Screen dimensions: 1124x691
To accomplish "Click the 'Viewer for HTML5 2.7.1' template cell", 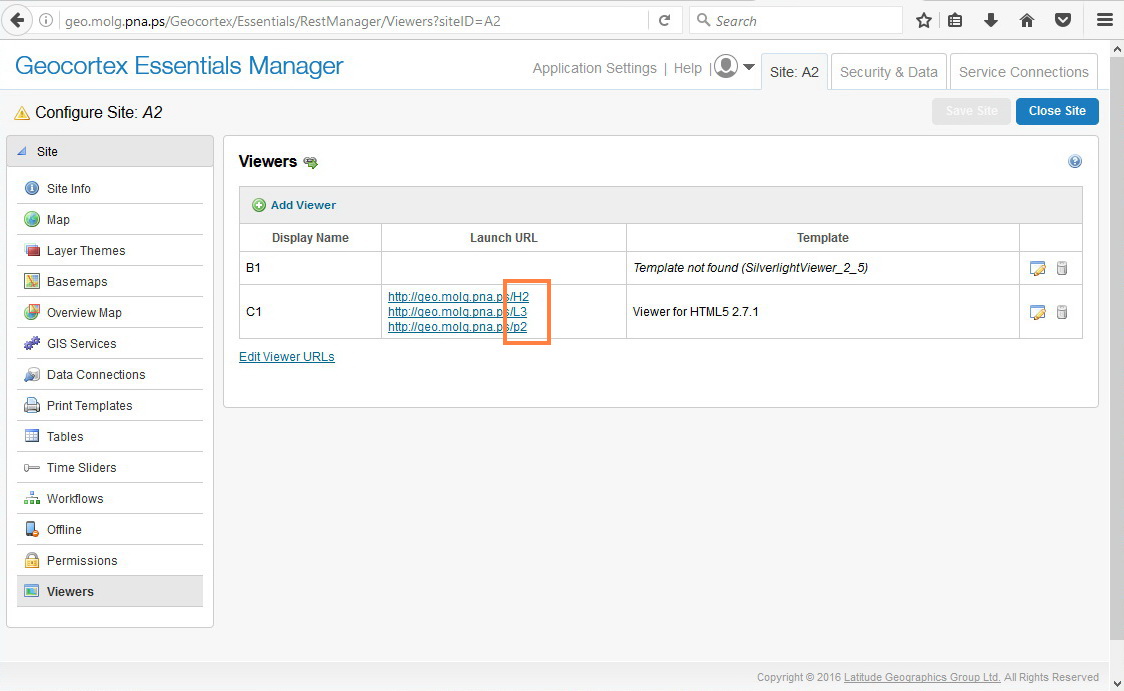I will 823,312.
